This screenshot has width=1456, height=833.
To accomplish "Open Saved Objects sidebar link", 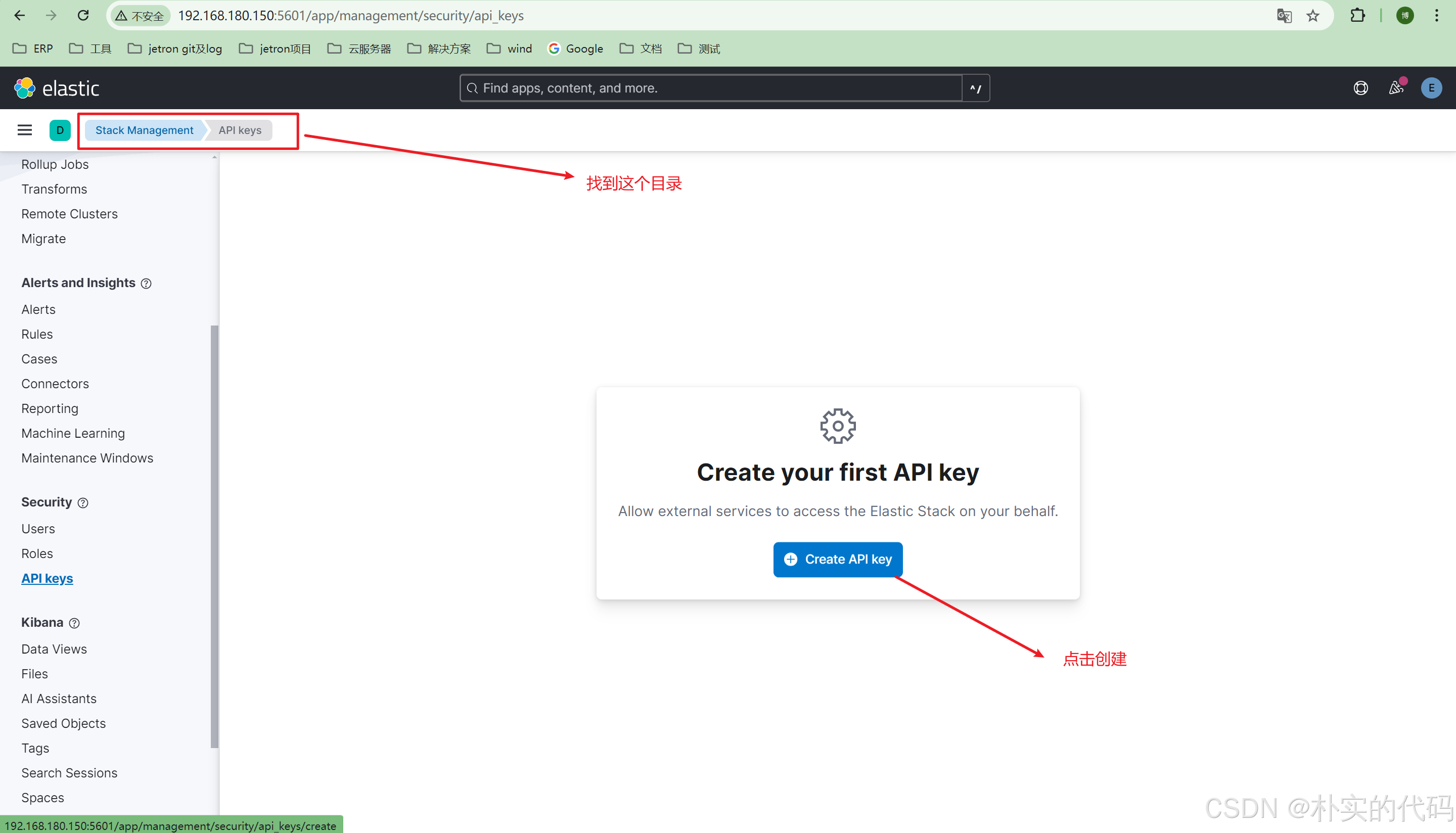I will point(64,723).
